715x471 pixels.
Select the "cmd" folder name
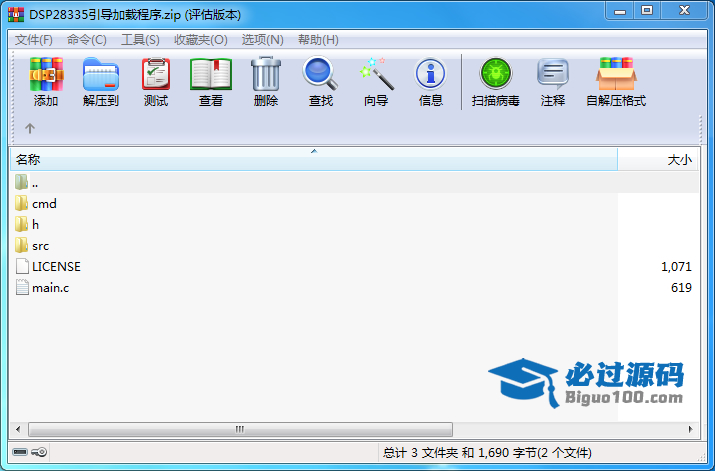pos(45,204)
